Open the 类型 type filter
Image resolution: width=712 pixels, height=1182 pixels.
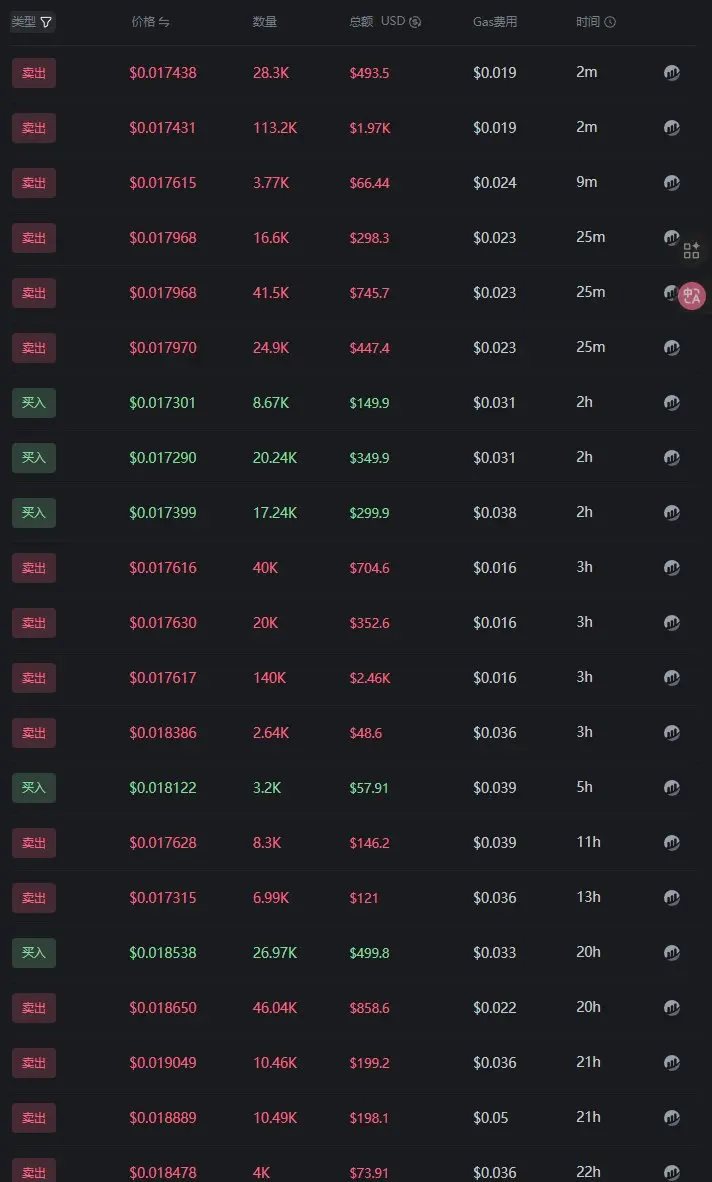[46, 22]
